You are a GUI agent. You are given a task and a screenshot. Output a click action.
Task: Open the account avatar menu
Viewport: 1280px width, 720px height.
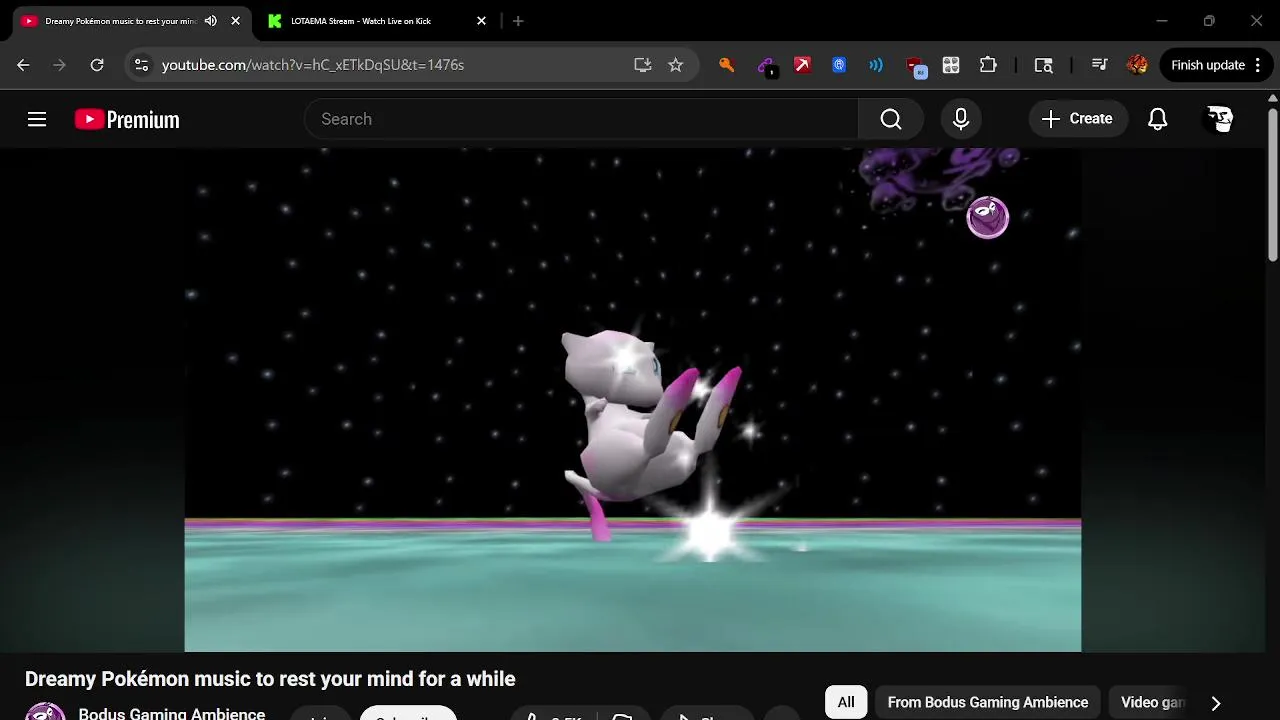[x=1220, y=119]
